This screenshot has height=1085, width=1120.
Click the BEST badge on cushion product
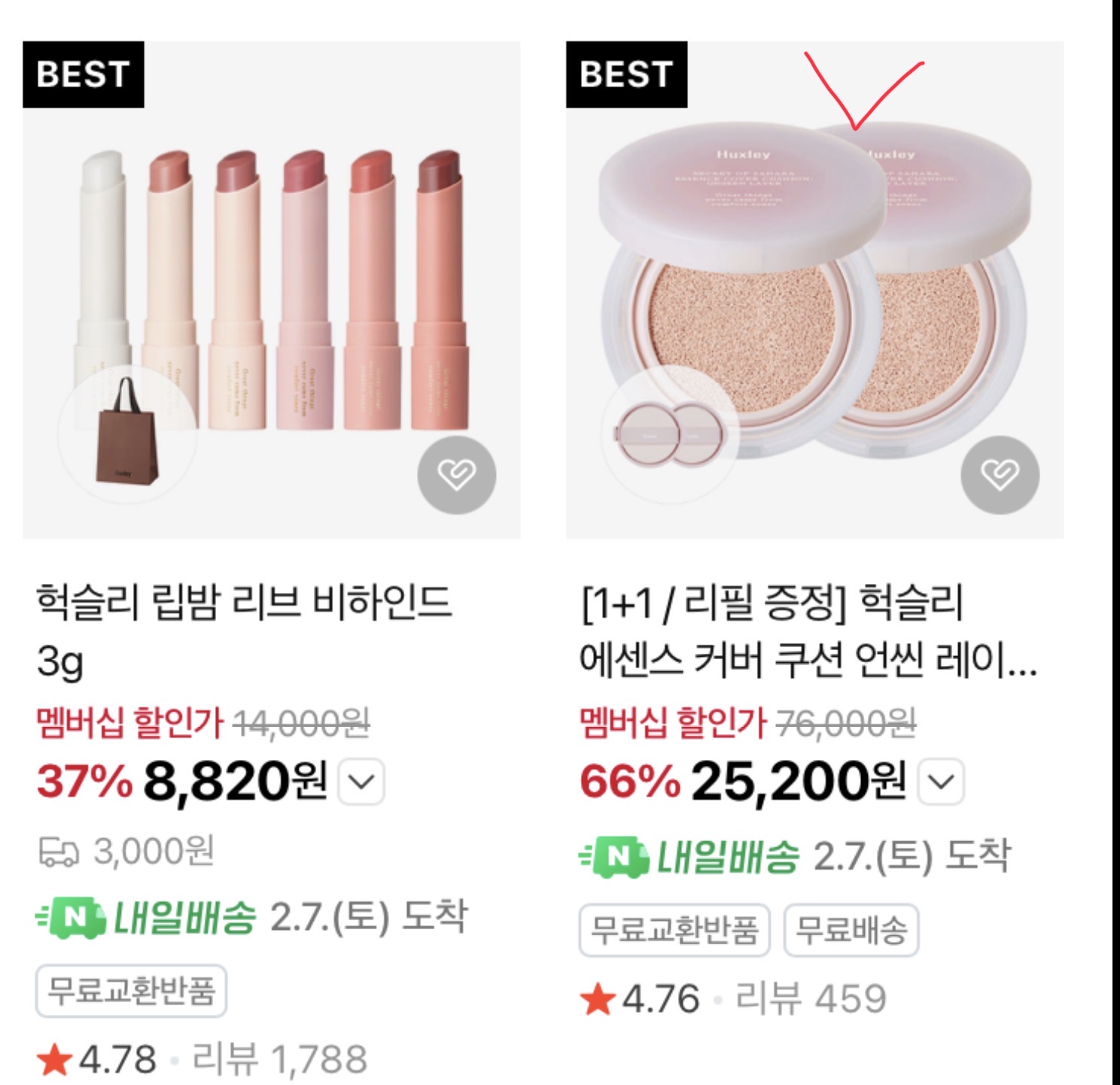[x=627, y=74]
